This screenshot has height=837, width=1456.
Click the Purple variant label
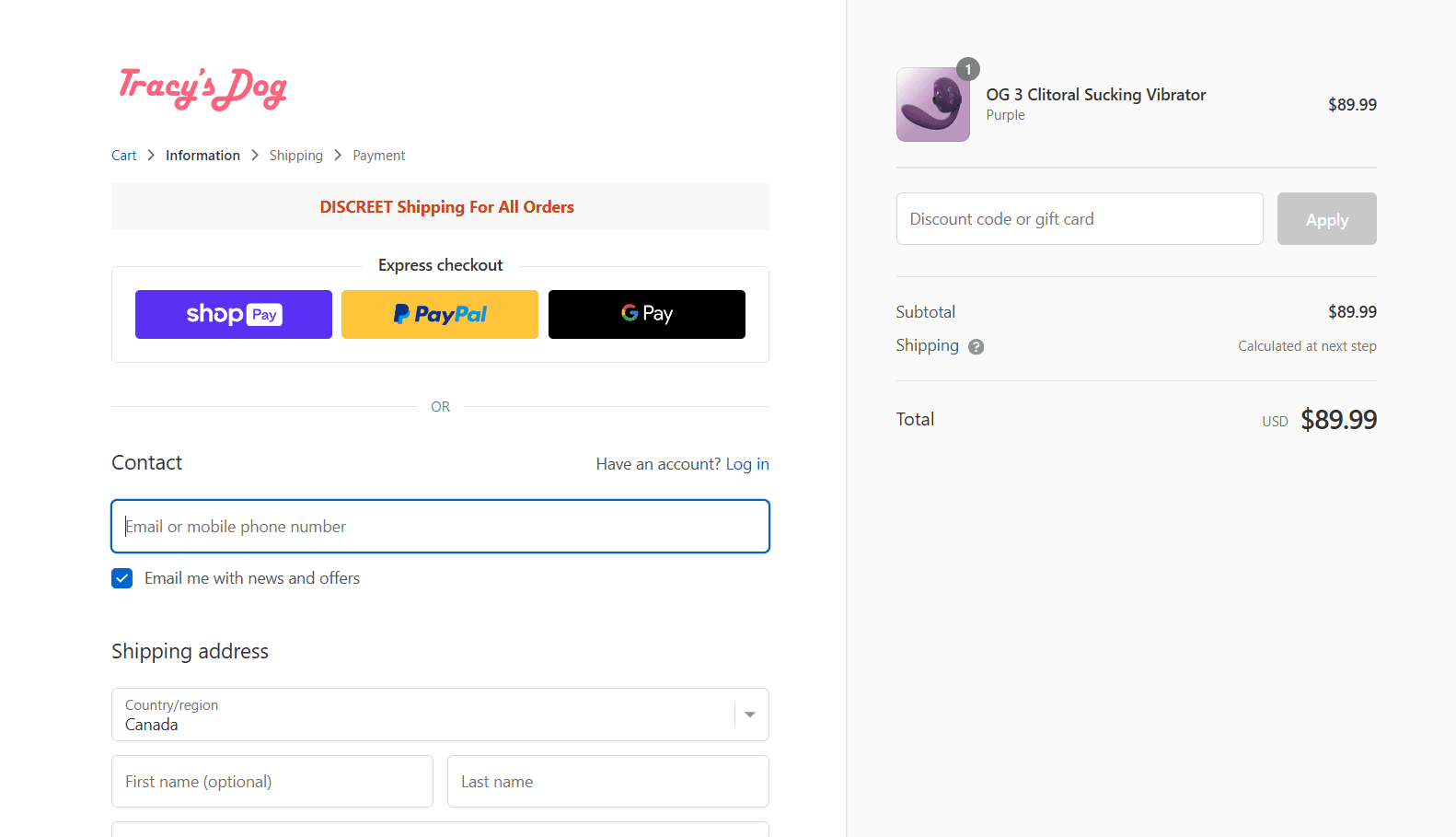1005,115
